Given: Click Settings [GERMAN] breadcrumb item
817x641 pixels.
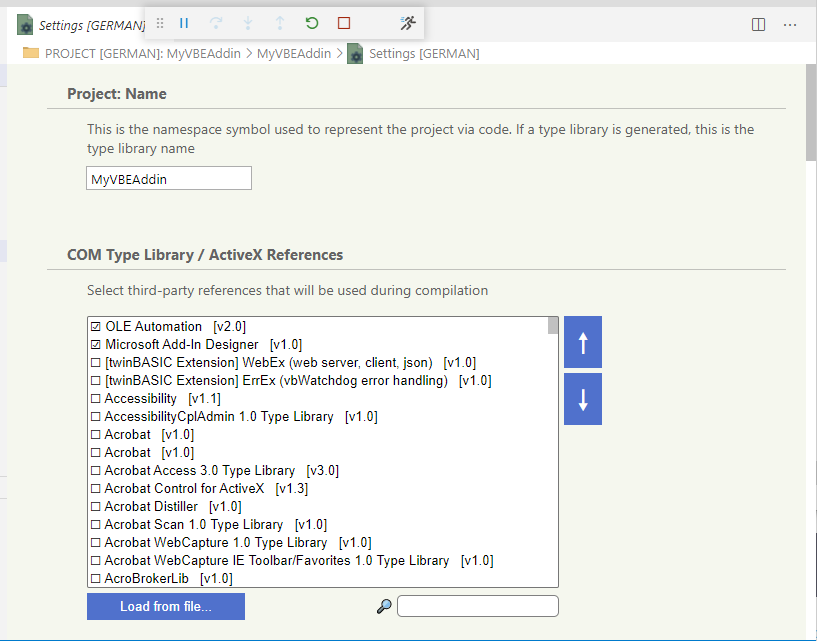Looking at the screenshot, I should 423,54.
